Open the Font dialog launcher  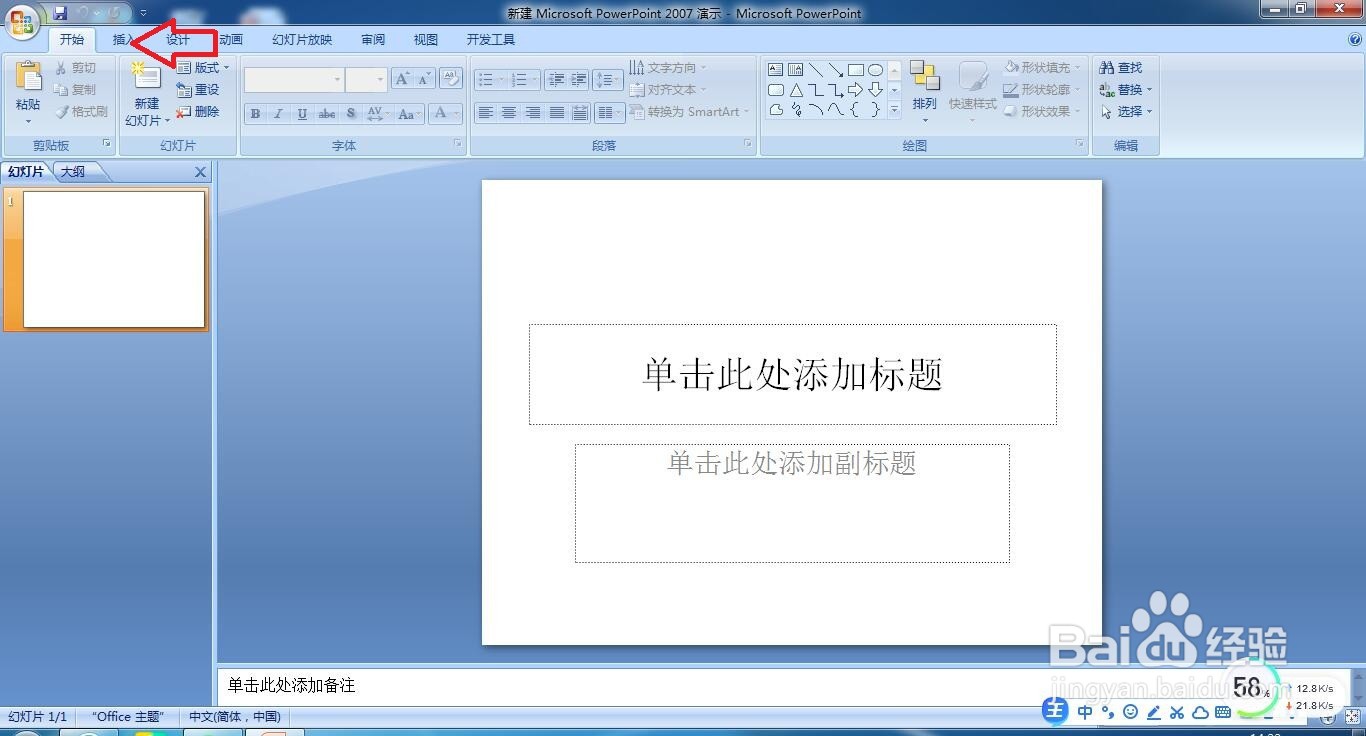[458, 145]
